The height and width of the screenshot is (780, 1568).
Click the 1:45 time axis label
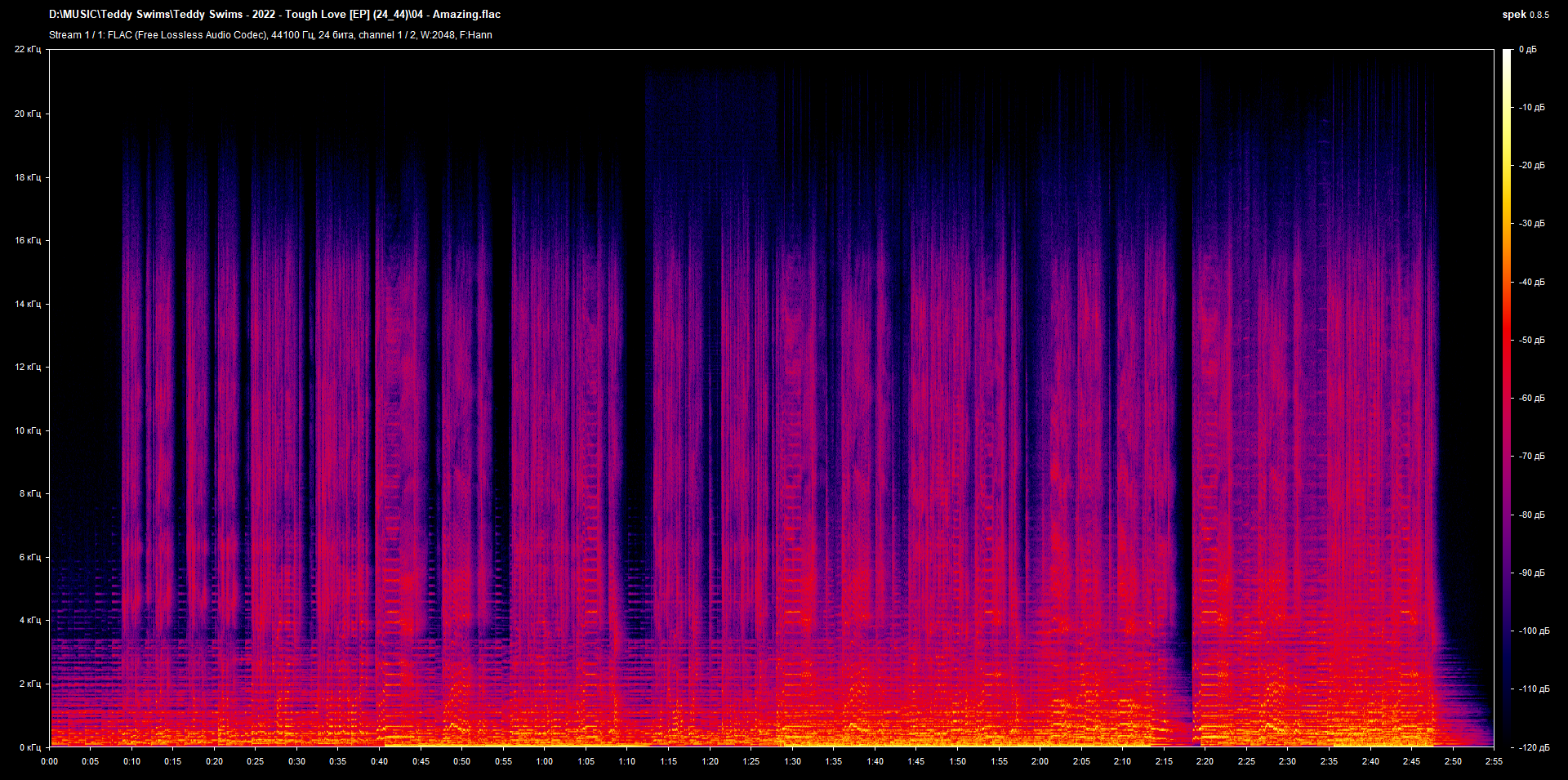(x=916, y=761)
